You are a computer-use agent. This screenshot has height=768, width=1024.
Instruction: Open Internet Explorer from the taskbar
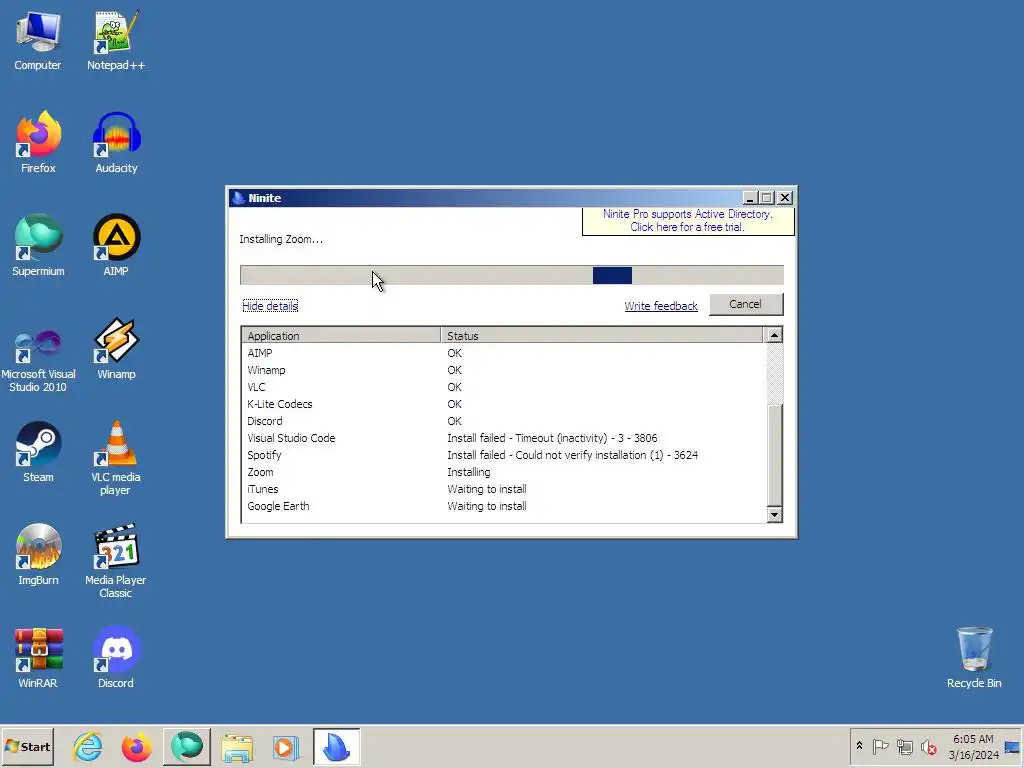pyautogui.click(x=88, y=746)
